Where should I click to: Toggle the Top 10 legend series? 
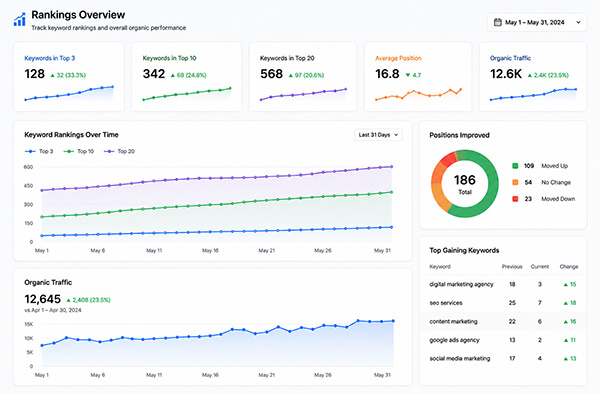coord(78,151)
